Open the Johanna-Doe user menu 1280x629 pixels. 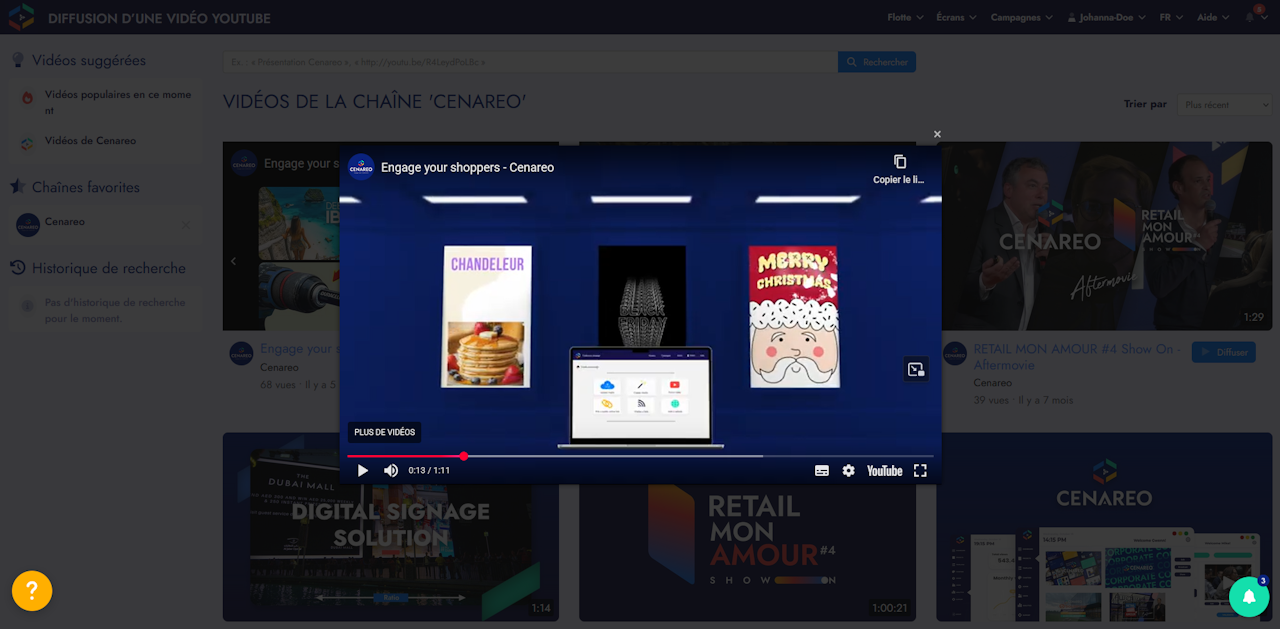tap(1107, 17)
